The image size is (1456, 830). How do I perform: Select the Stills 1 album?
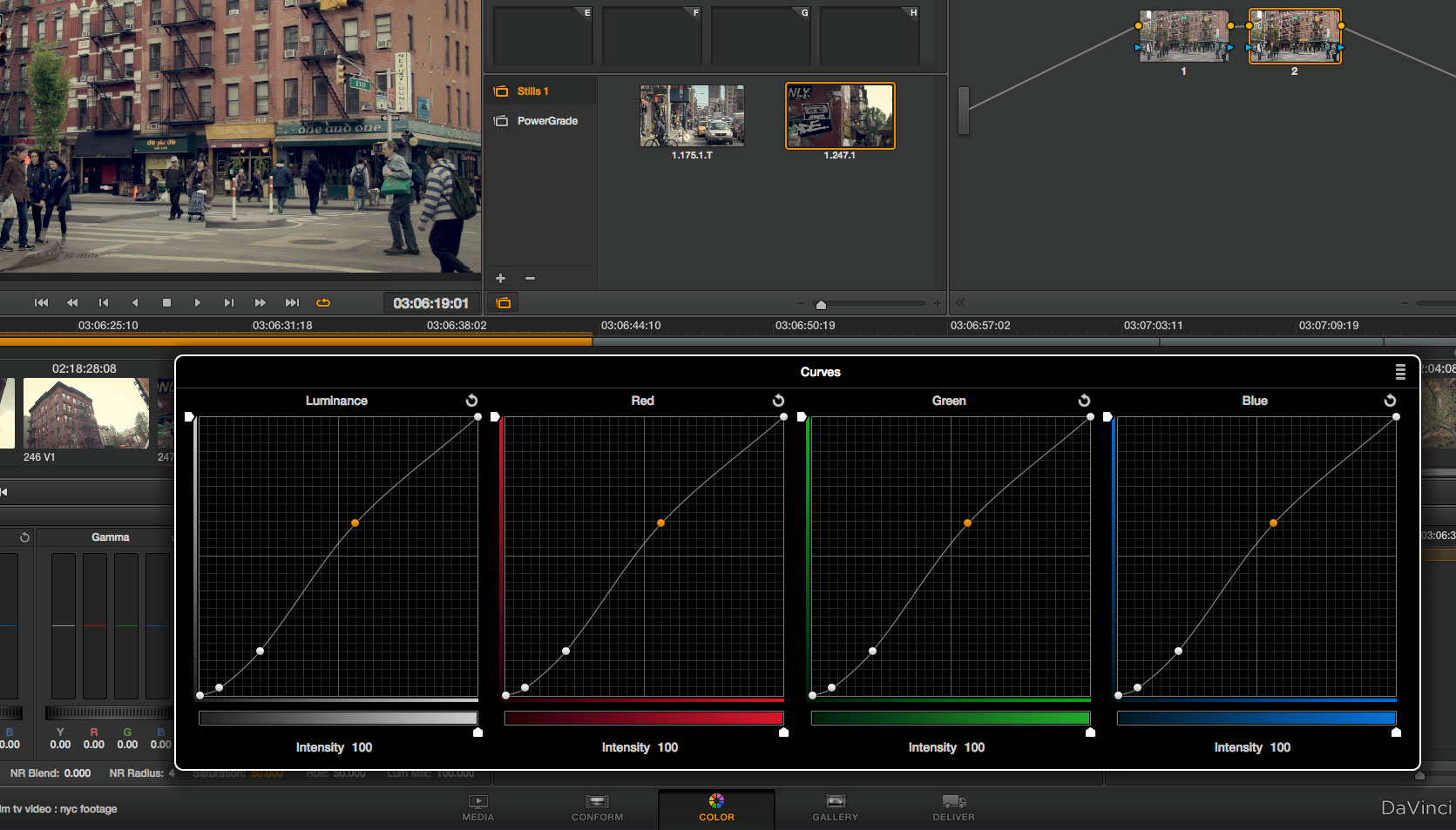(x=533, y=91)
